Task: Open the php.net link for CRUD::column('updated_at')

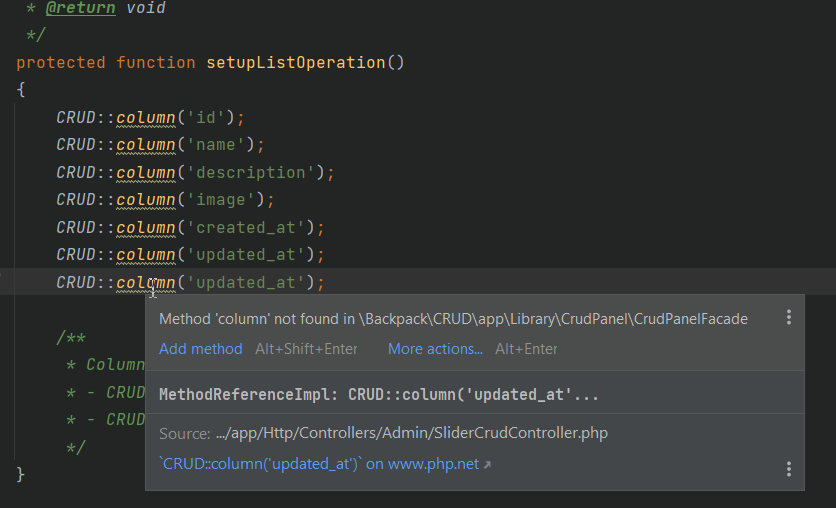Action: pos(319,464)
